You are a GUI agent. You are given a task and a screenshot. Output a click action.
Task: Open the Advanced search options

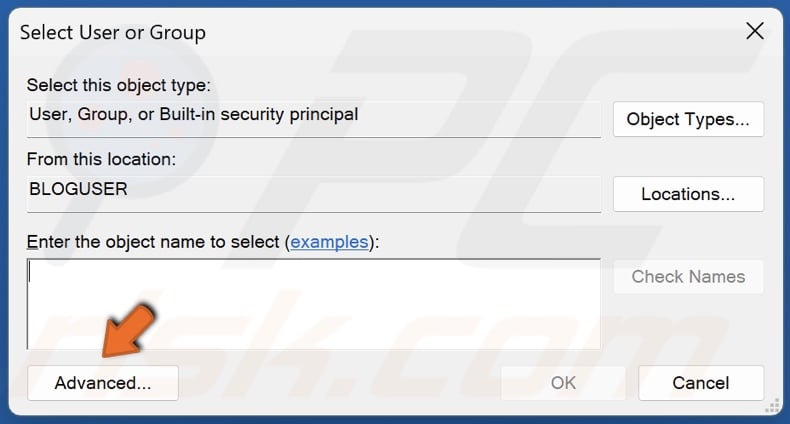click(102, 383)
